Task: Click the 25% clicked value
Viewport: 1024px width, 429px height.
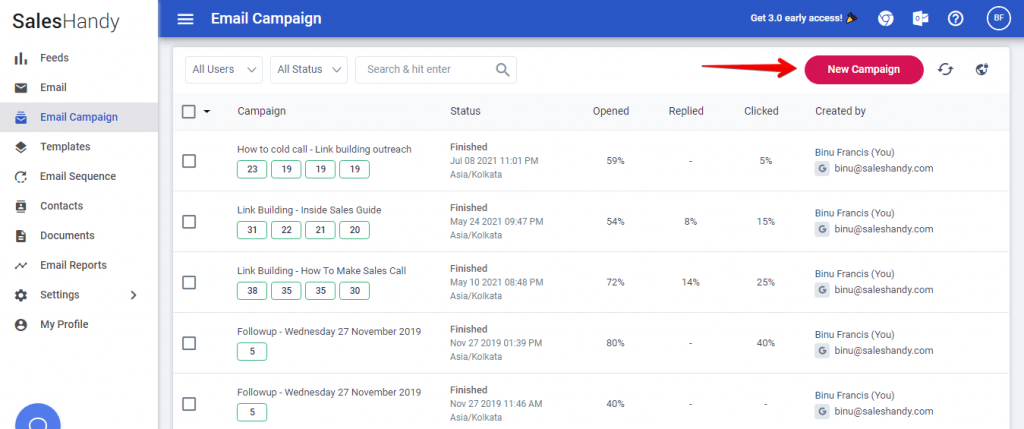Action: tap(766, 282)
